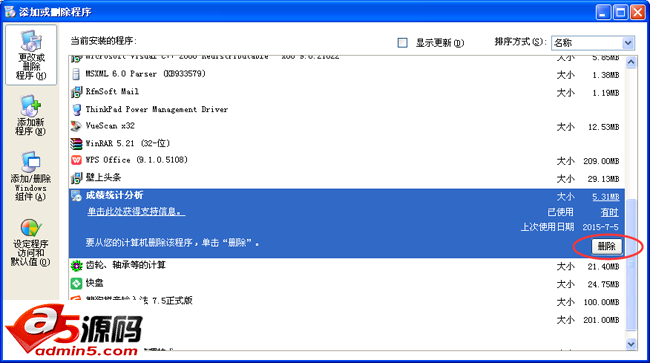Click 12.53MB size value of VueScan
This screenshot has width=650, height=363.
click(x=604, y=127)
